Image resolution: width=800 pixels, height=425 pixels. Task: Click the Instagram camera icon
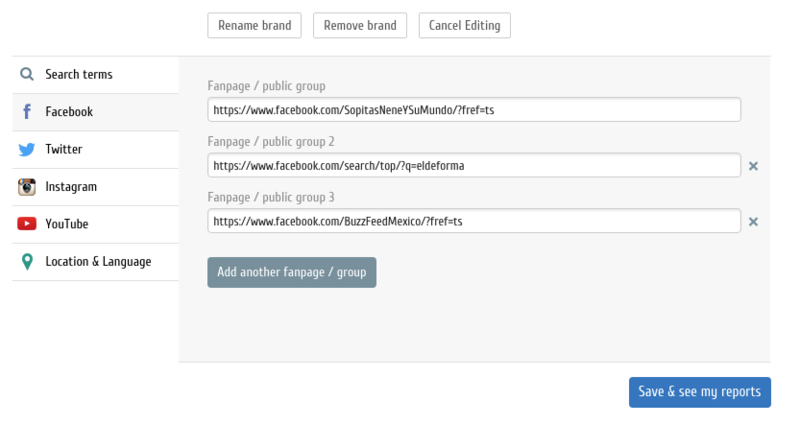27,187
